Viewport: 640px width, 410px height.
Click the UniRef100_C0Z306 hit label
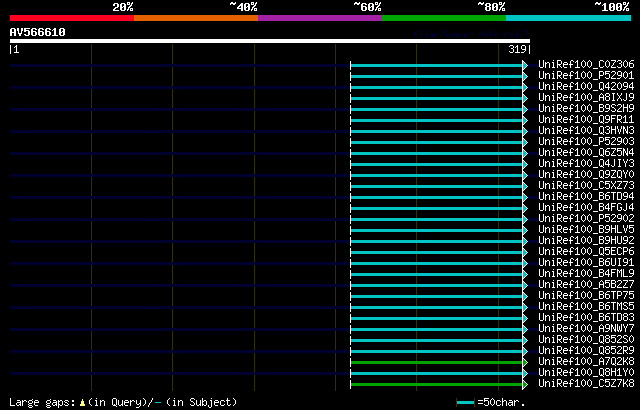(586, 64)
